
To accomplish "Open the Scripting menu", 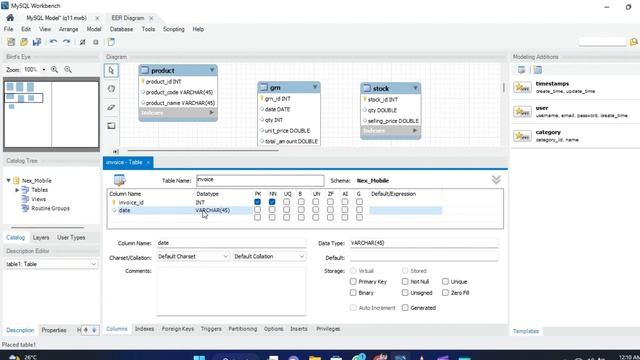I will pos(174,29).
